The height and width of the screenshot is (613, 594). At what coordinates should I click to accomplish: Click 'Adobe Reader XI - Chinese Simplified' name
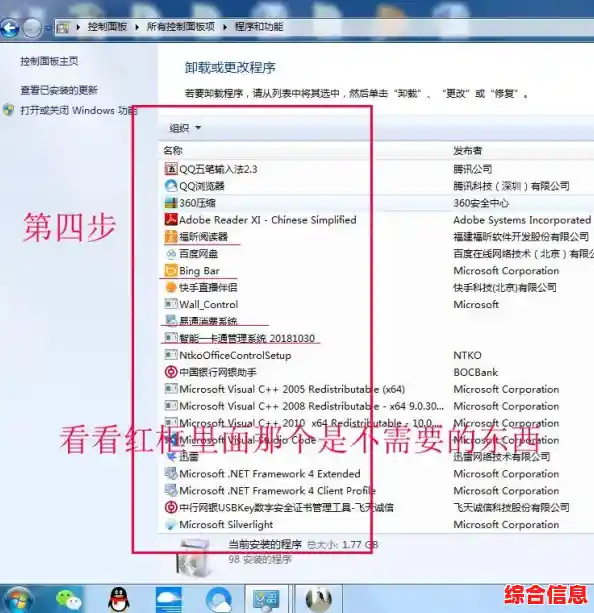268,220
